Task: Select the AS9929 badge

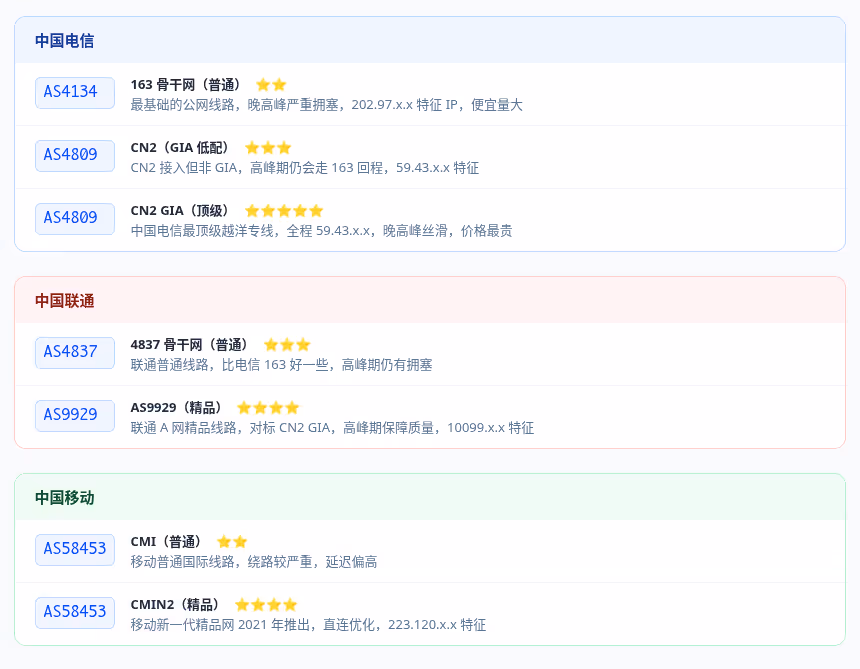Action: [x=75, y=416]
